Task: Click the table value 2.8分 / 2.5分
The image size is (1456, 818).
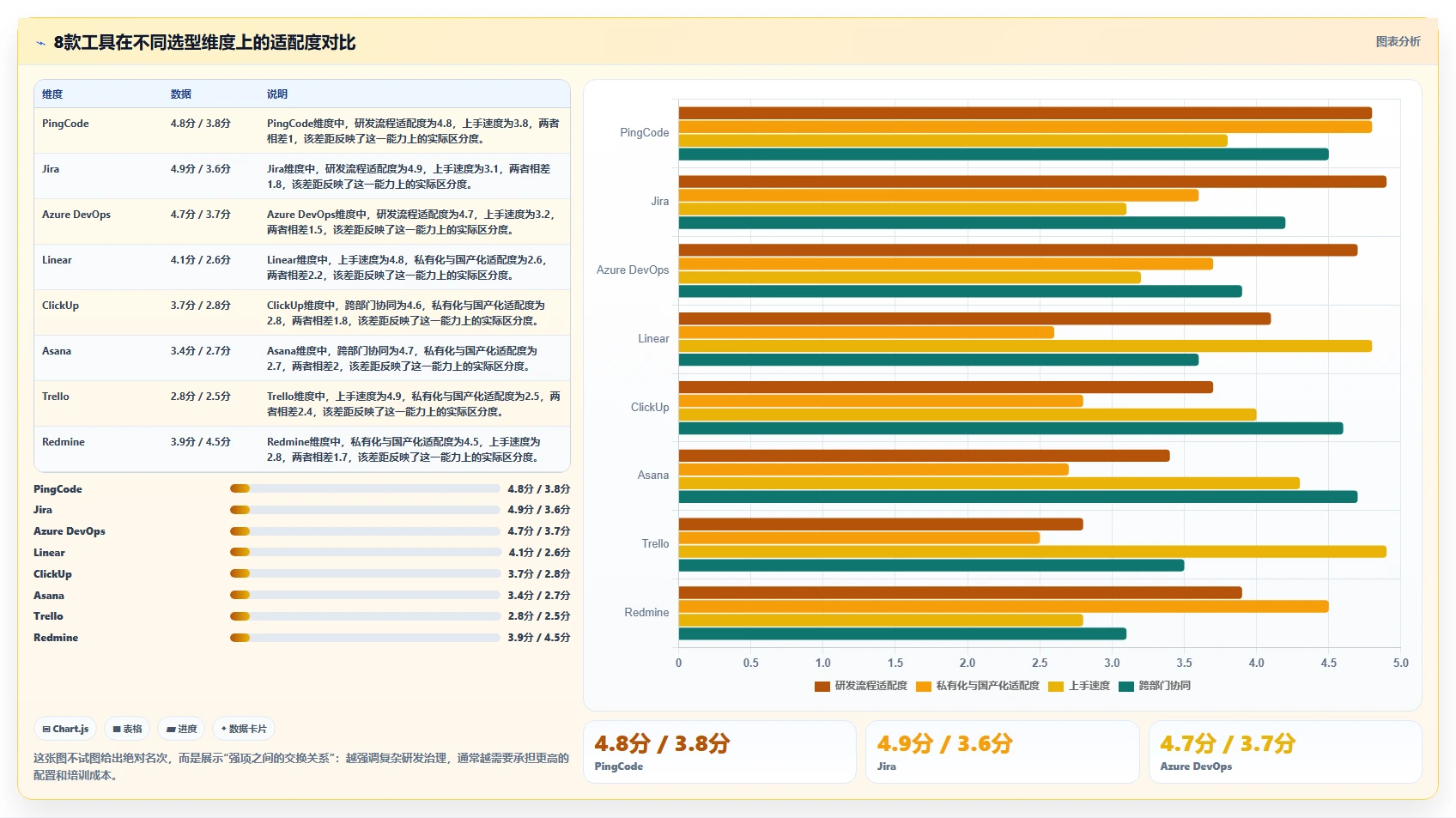Action: click(200, 397)
